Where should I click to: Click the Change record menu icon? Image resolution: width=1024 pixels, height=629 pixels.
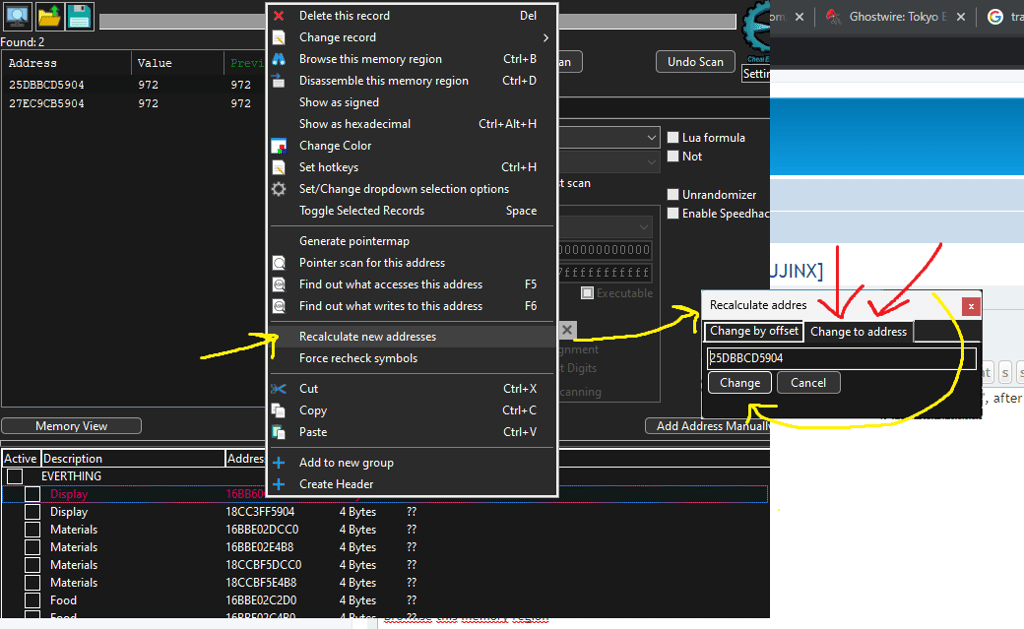click(x=279, y=37)
